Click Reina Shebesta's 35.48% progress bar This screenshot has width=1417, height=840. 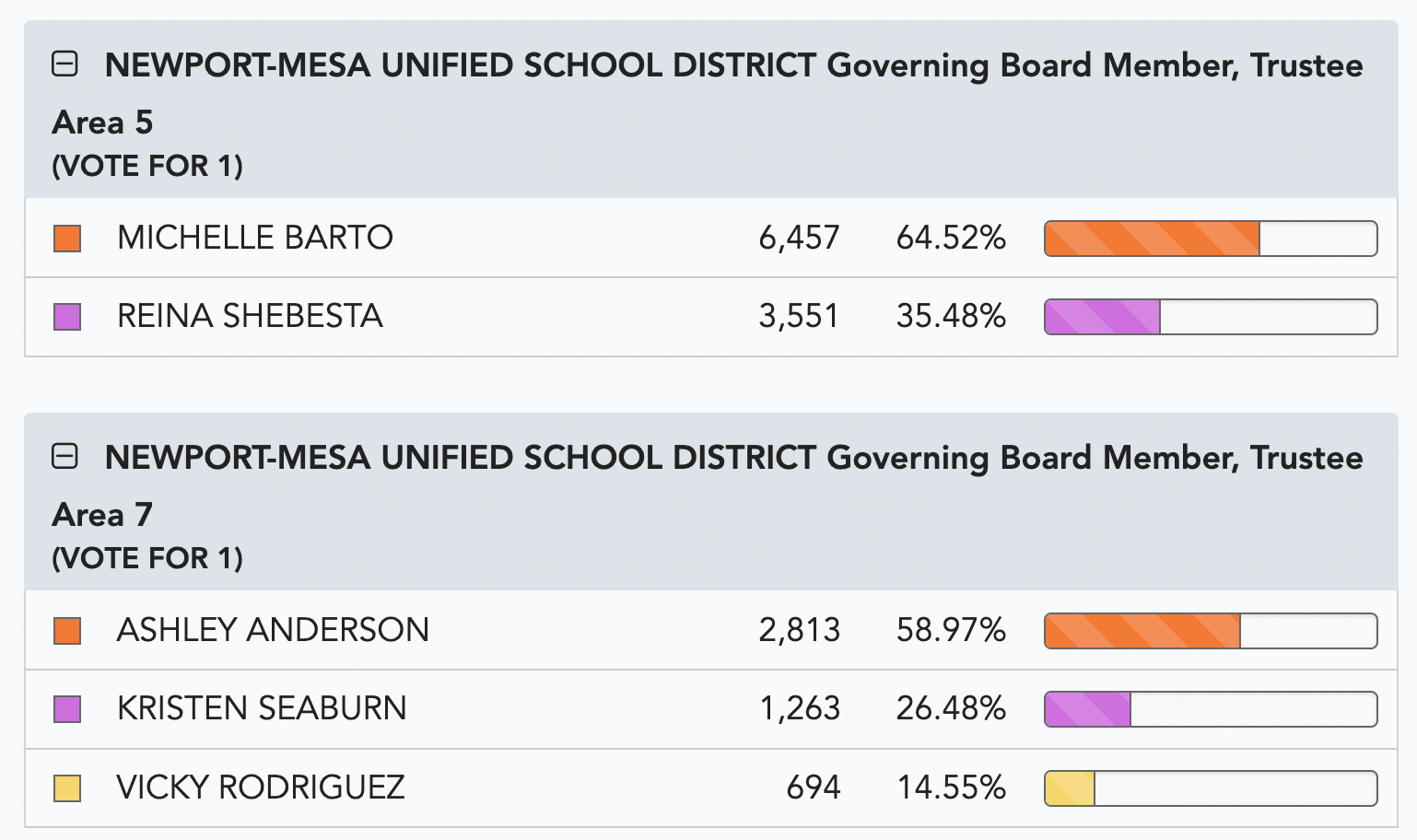1211,317
